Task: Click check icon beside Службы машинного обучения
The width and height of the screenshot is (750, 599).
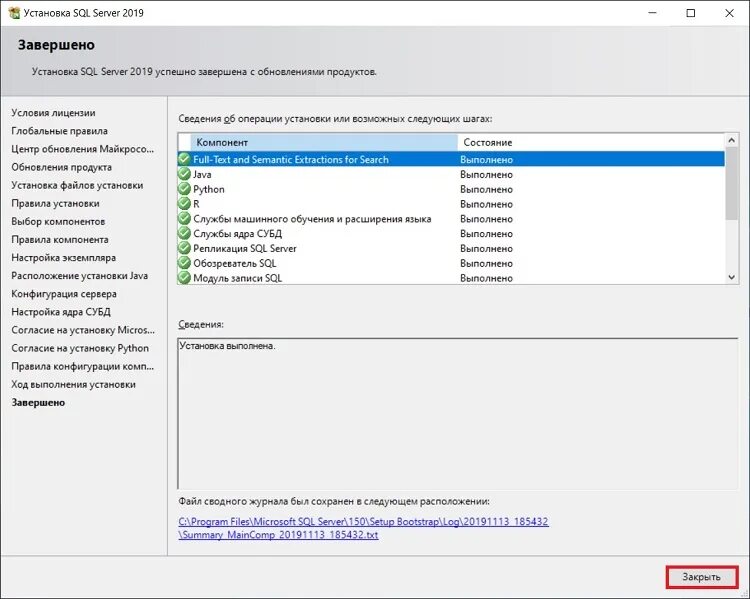Action: tap(184, 218)
